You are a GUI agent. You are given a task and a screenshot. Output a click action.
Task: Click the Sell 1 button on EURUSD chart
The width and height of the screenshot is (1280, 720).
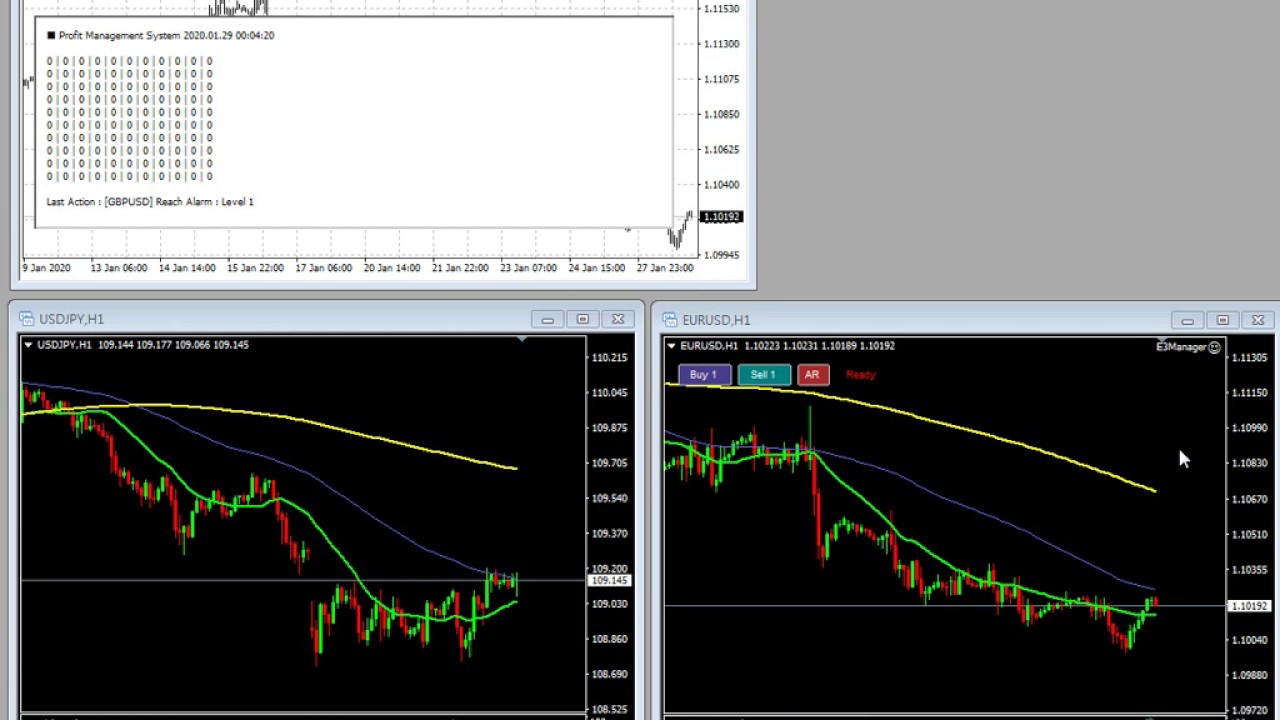(x=763, y=375)
